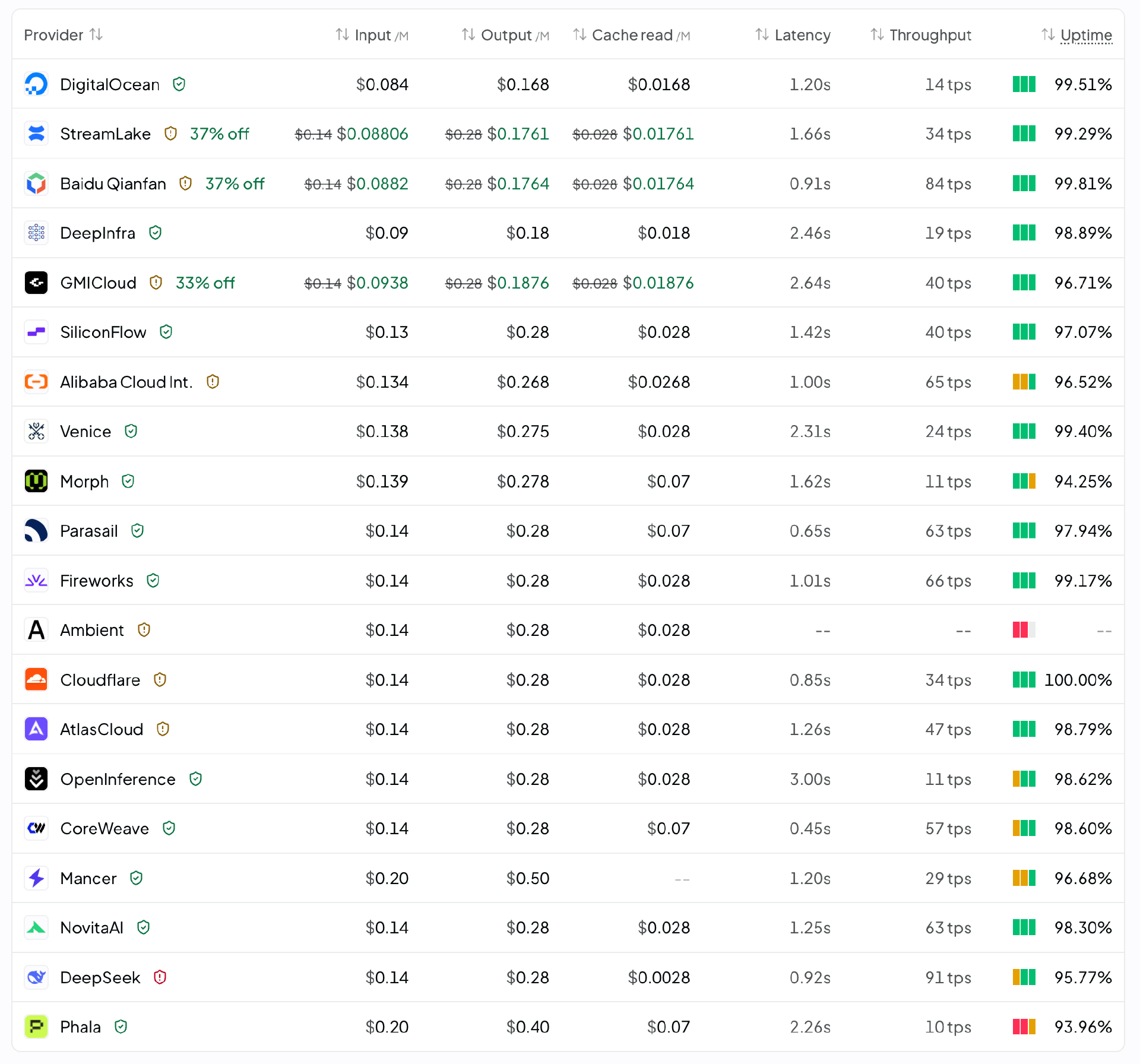Select the SiliconFlow provider name

[x=103, y=332]
